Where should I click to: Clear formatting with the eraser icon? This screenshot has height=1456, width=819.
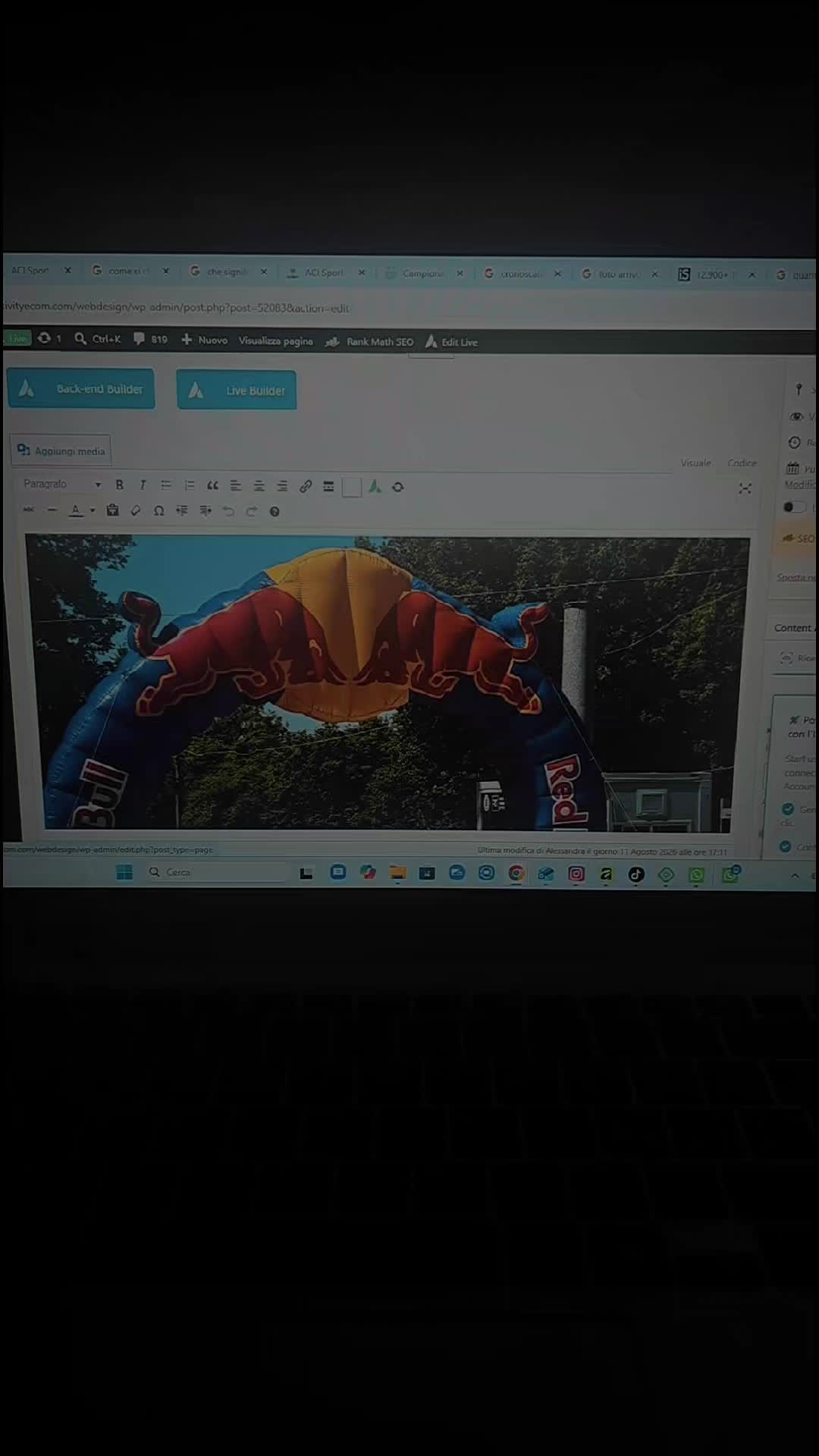(136, 511)
